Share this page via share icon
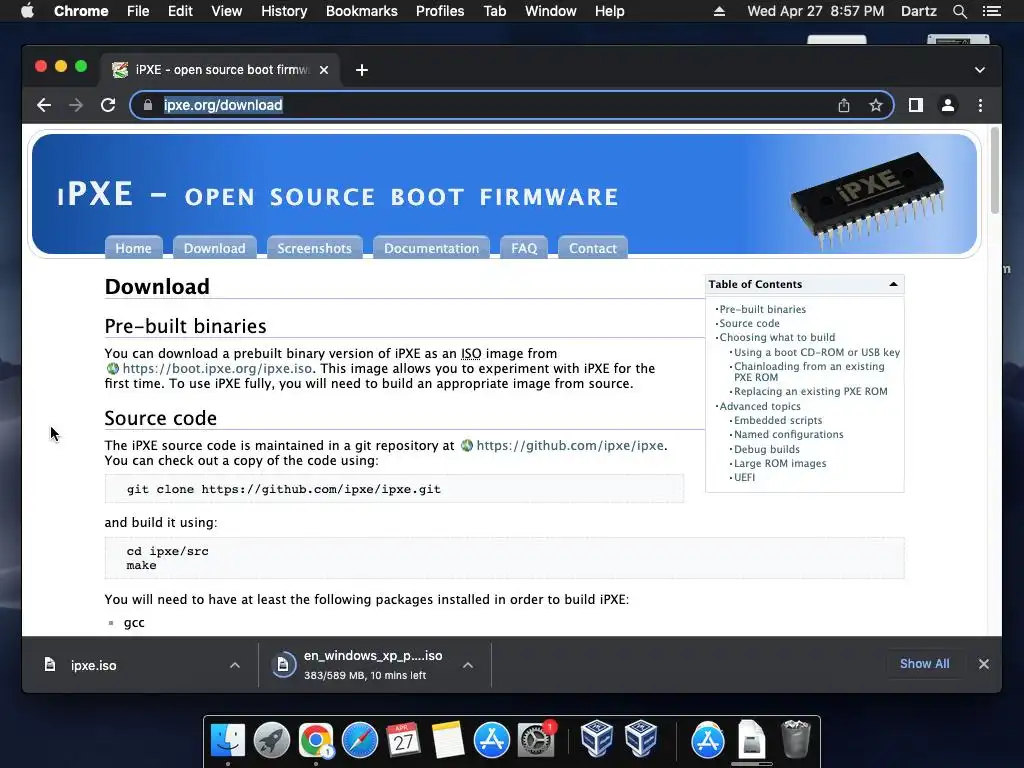 pos(844,105)
